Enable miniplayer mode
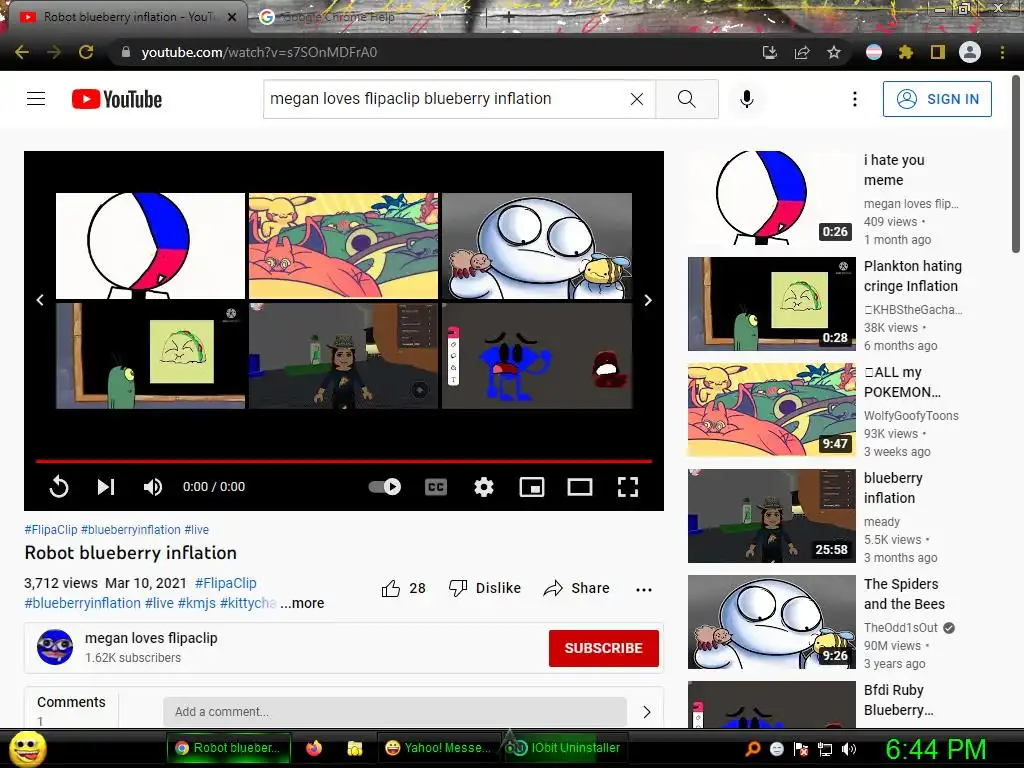The image size is (1024, 768). [x=532, y=487]
